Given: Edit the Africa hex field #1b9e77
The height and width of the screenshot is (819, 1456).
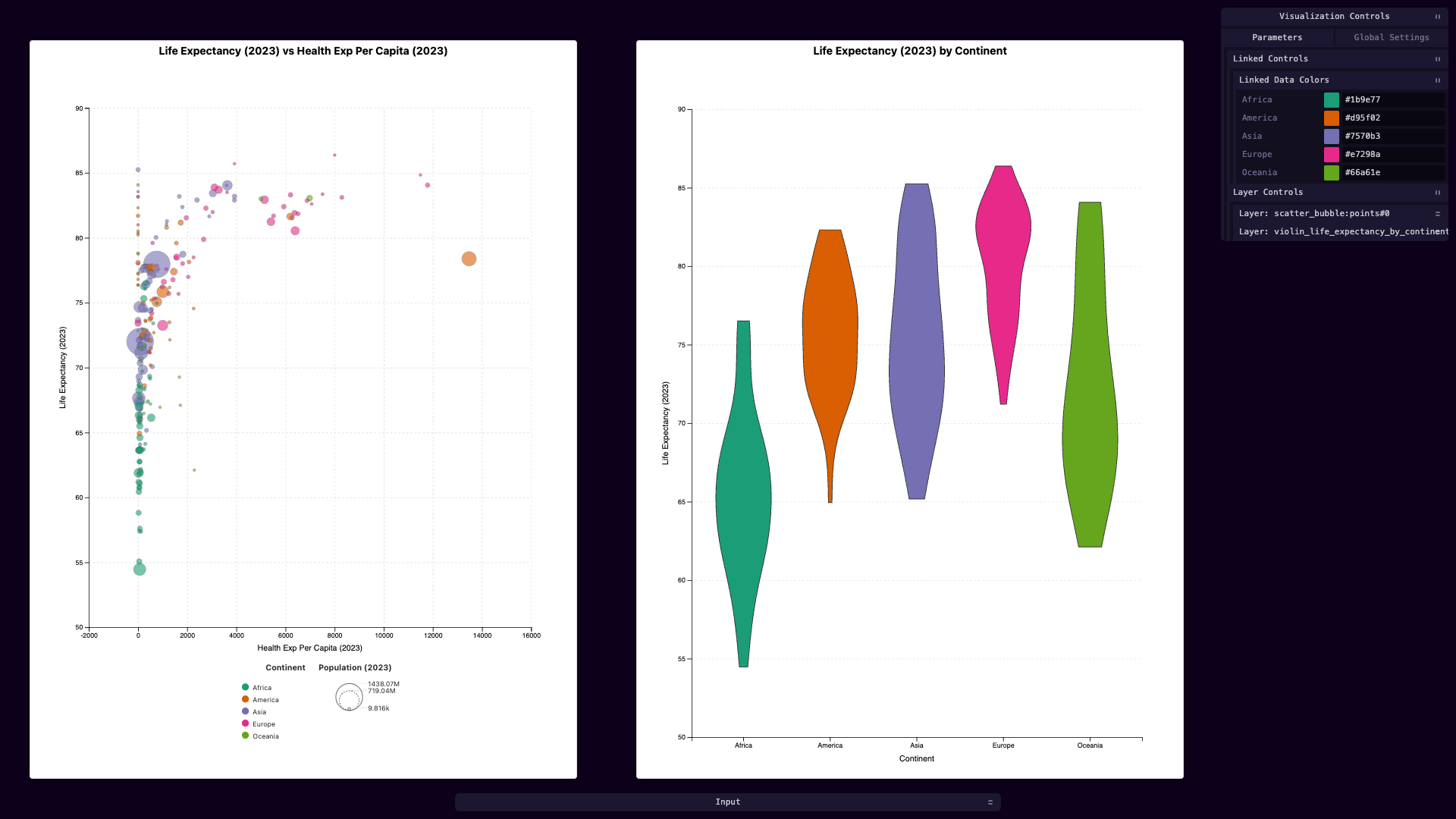Looking at the screenshot, I should [x=1393, y=100].
